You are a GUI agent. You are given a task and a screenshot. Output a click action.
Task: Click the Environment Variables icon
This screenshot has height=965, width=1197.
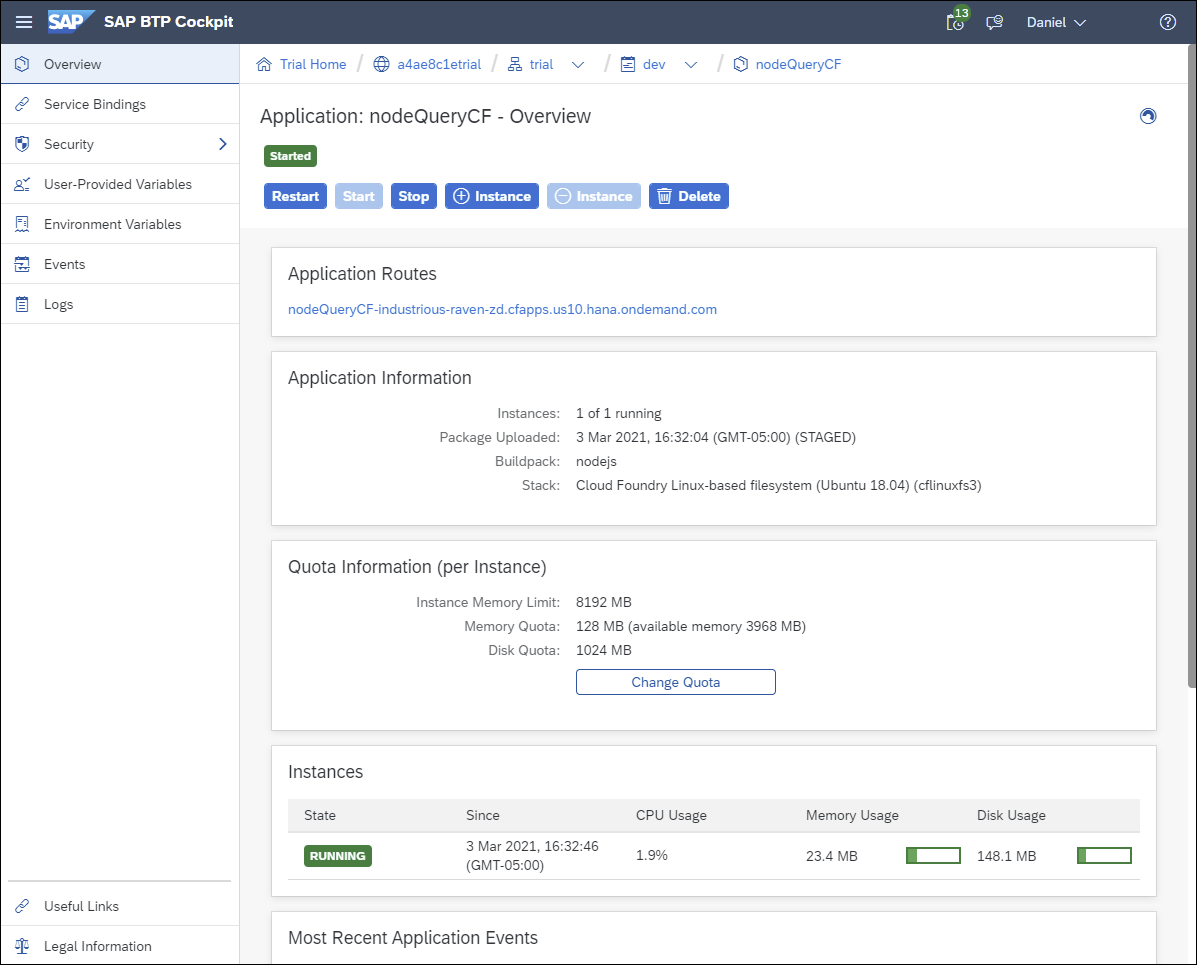(22, 224)
